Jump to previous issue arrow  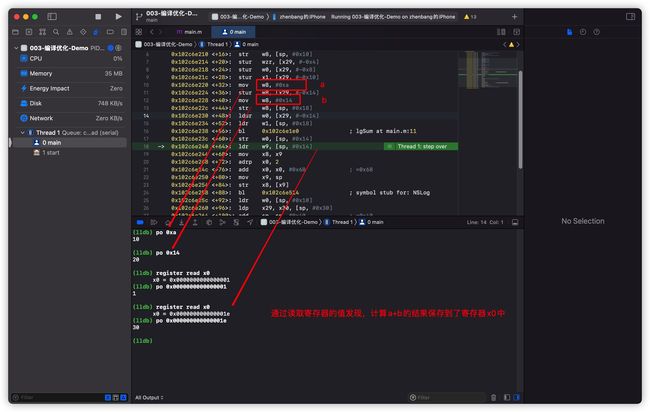tap(504, 44)
